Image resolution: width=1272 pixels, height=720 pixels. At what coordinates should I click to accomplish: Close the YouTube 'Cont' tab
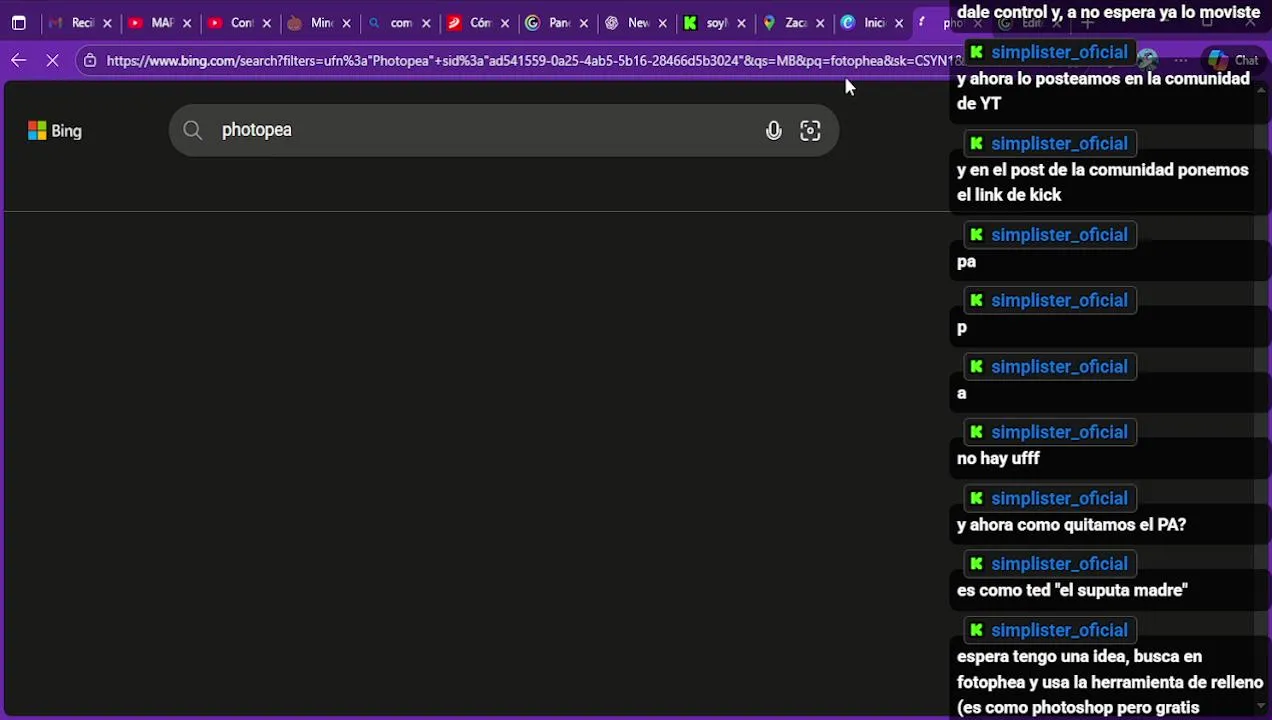point(266,23)
